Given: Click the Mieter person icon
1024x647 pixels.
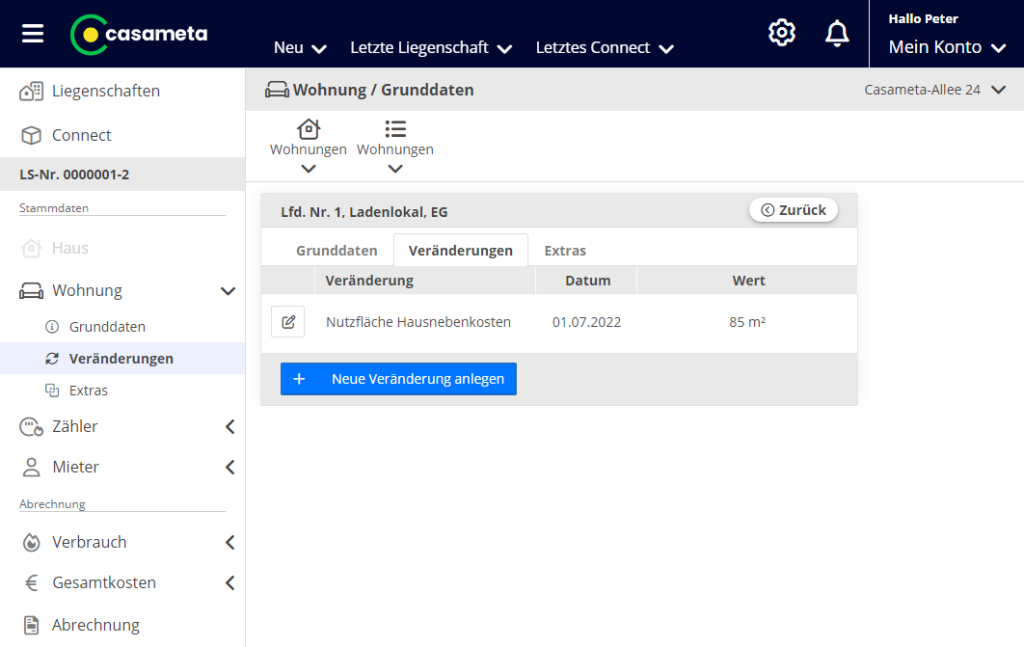Looking at the screenshot, I should click(31, 467).
